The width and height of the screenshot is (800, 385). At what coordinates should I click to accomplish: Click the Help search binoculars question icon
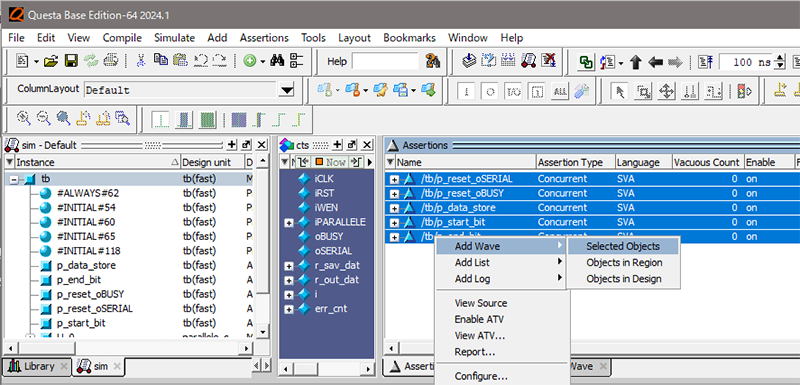click(433, 62)
